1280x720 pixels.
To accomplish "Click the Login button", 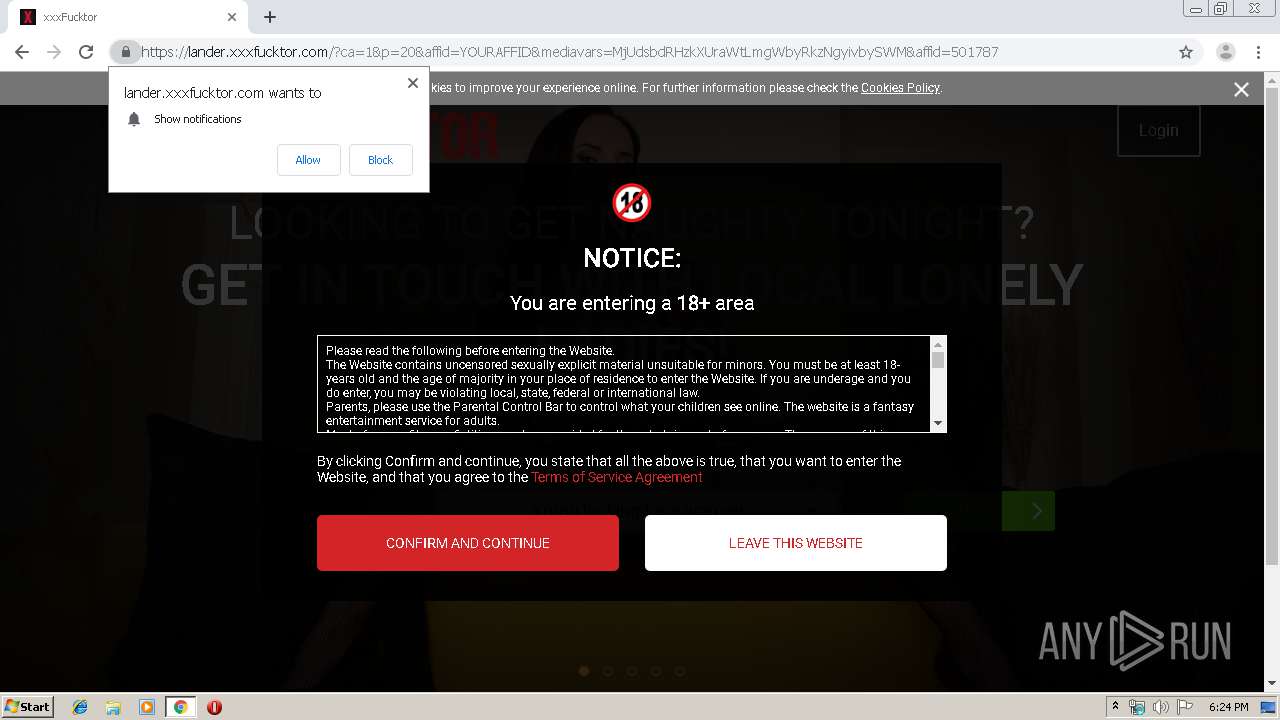I will 1158,130.
